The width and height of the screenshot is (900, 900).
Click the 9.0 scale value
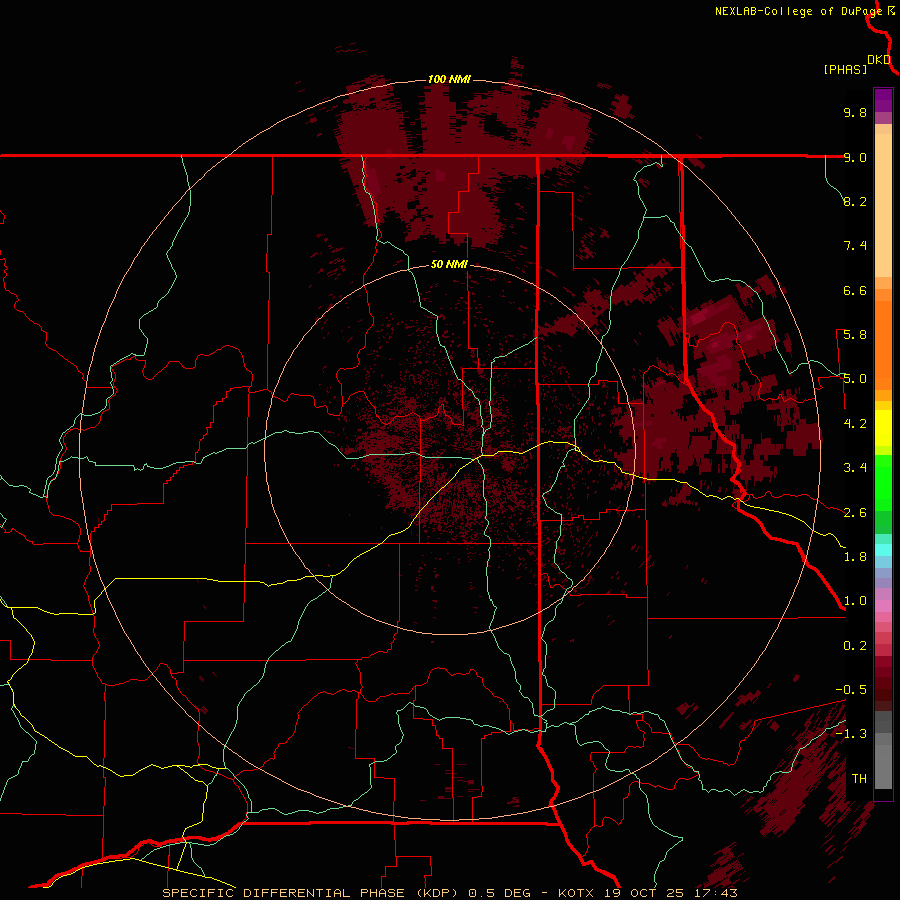(x=855, y=157)
